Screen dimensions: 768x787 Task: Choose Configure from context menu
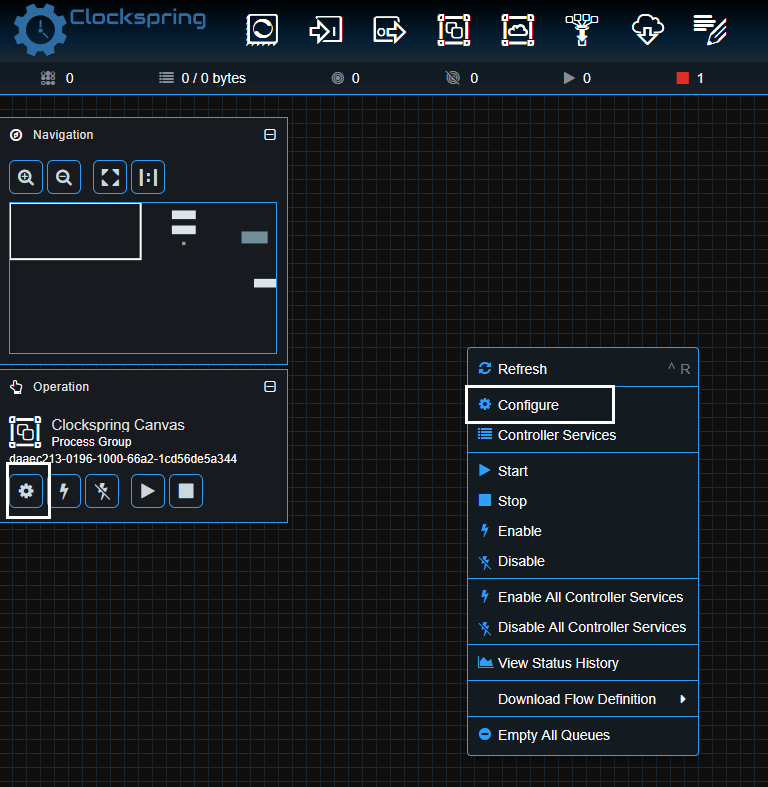[x=583, y=405]
